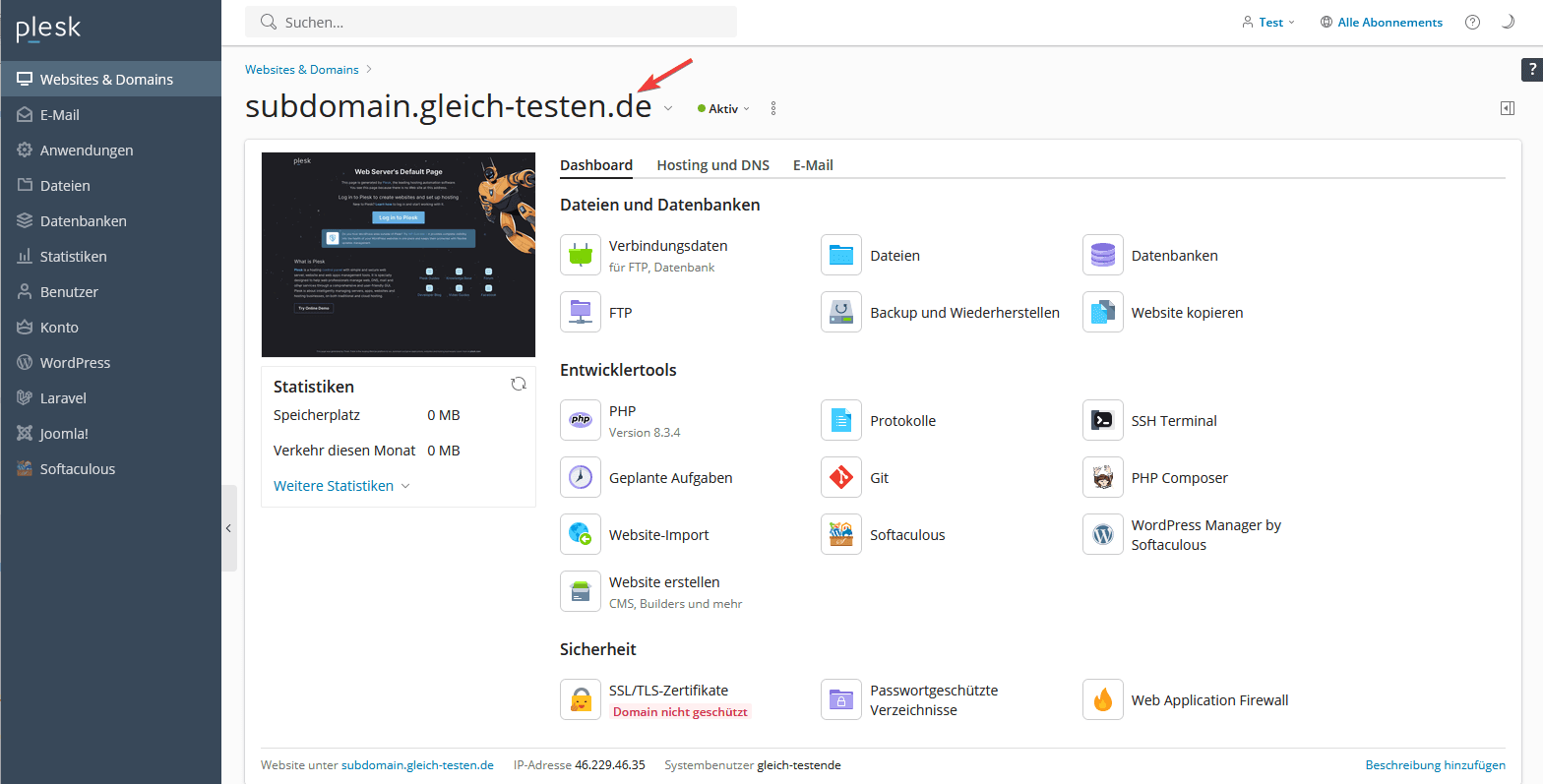This screenshot has width=1543, height=784.
Task: Refresh the Statistiken panel
Action: coord(519,385)
